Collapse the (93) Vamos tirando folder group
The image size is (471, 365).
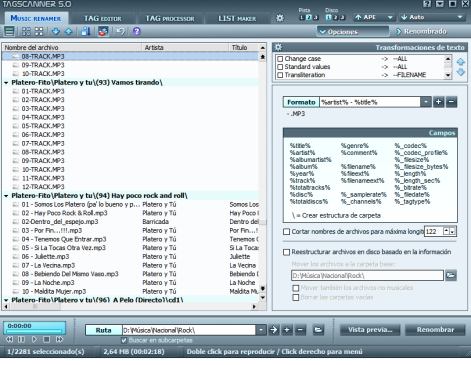pos(6,83)
